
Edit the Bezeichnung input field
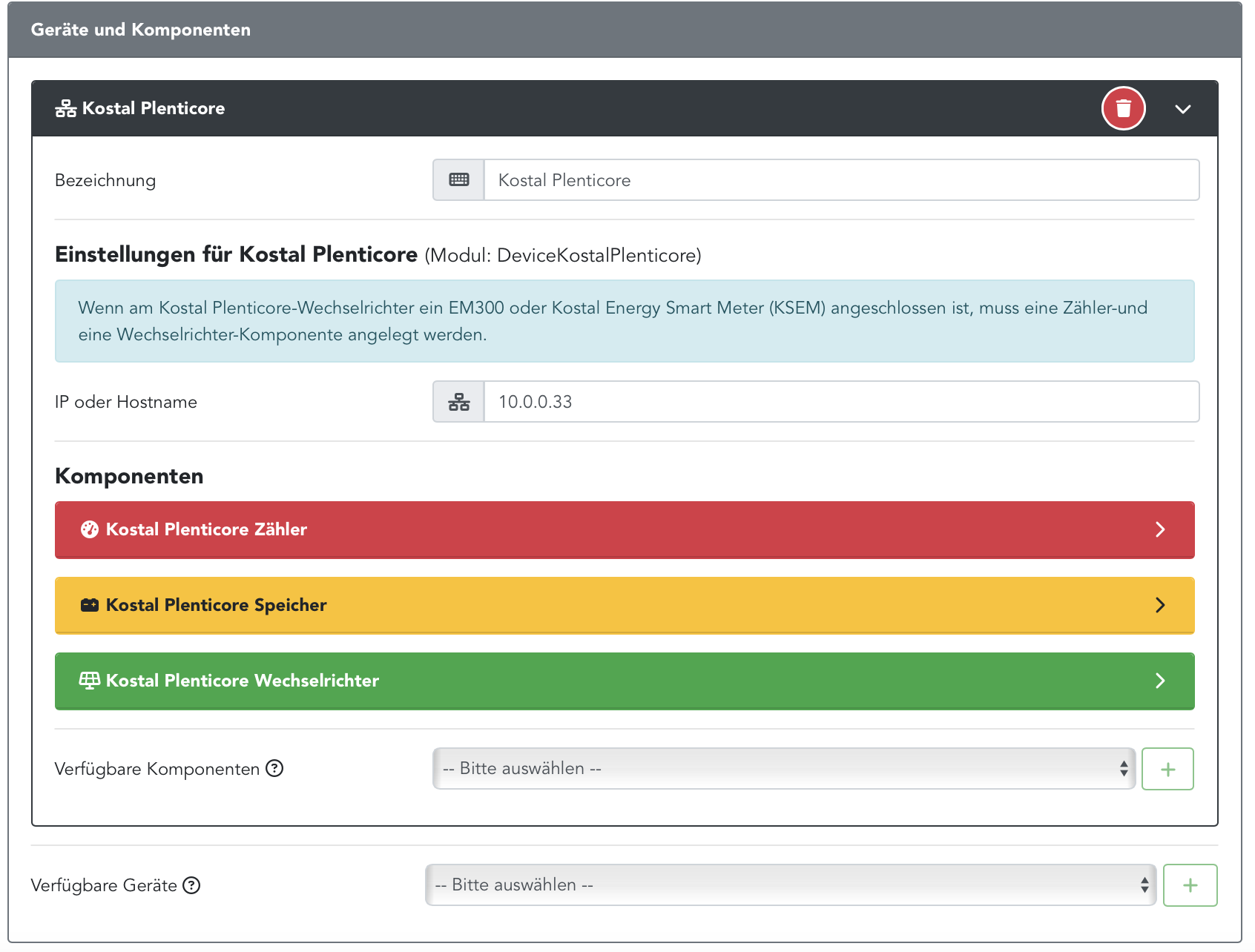[x=841, y=179]
